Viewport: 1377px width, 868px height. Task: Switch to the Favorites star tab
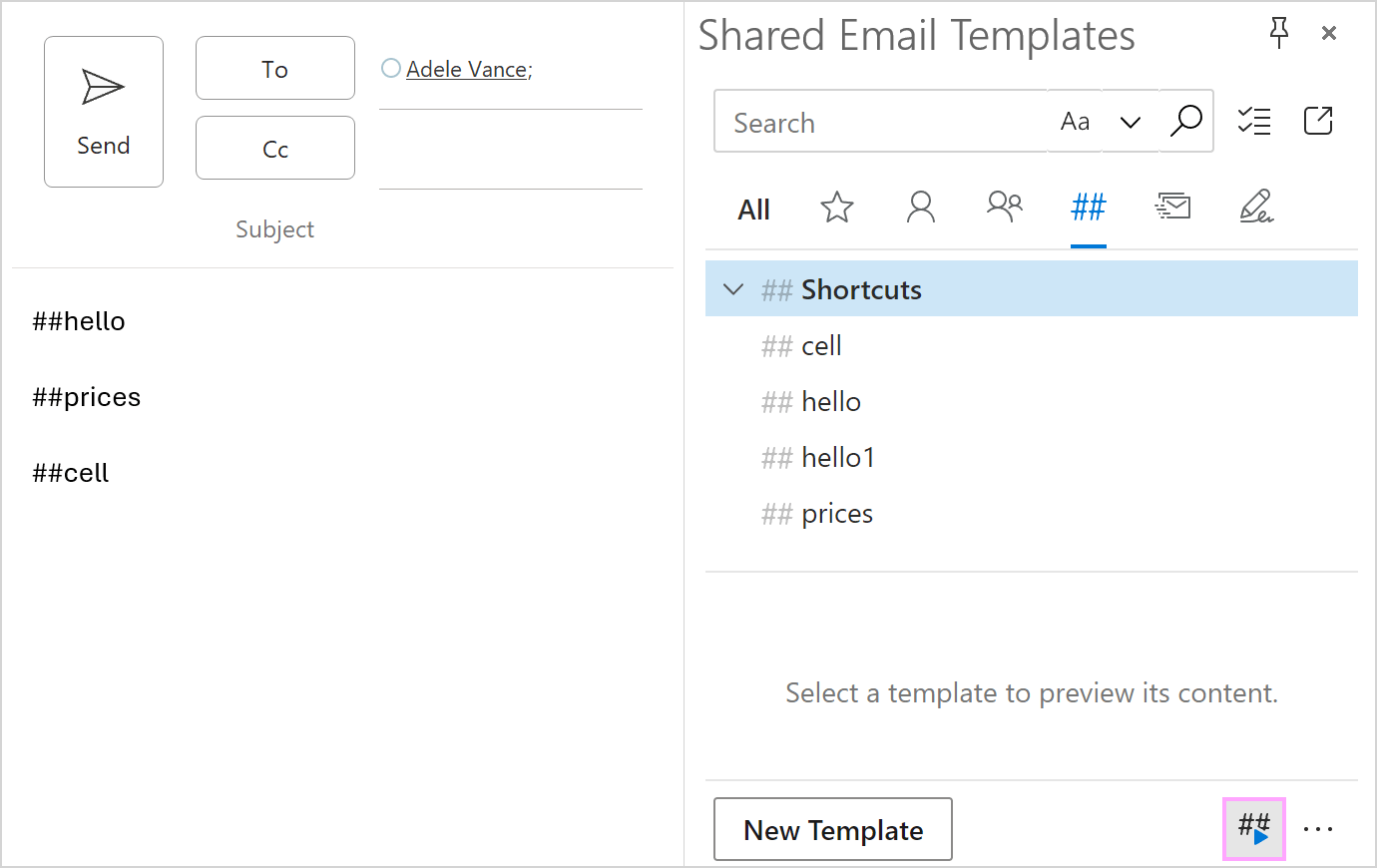click(x=837, y=208)
